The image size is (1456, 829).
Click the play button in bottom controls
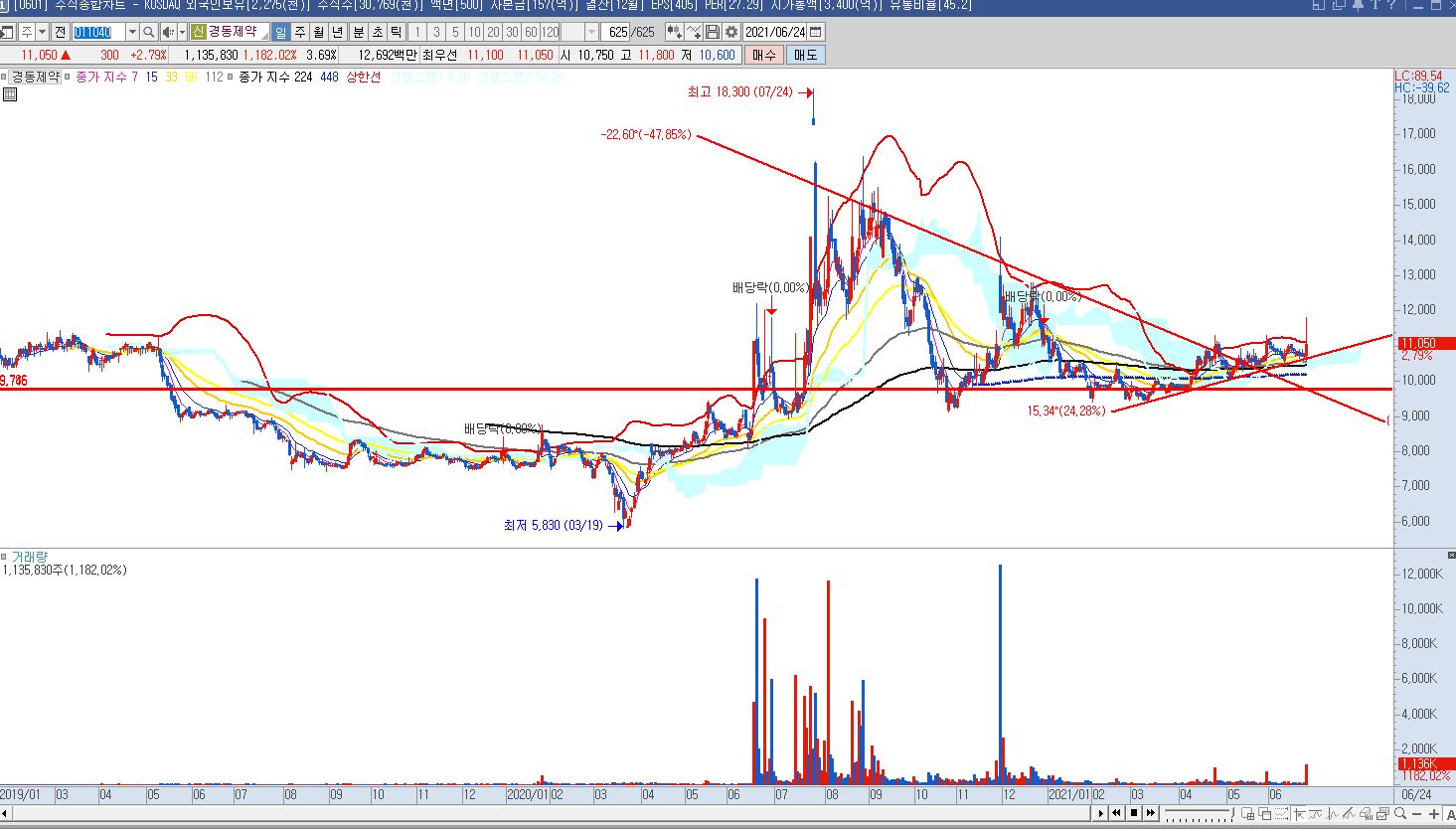[1100, 813]
